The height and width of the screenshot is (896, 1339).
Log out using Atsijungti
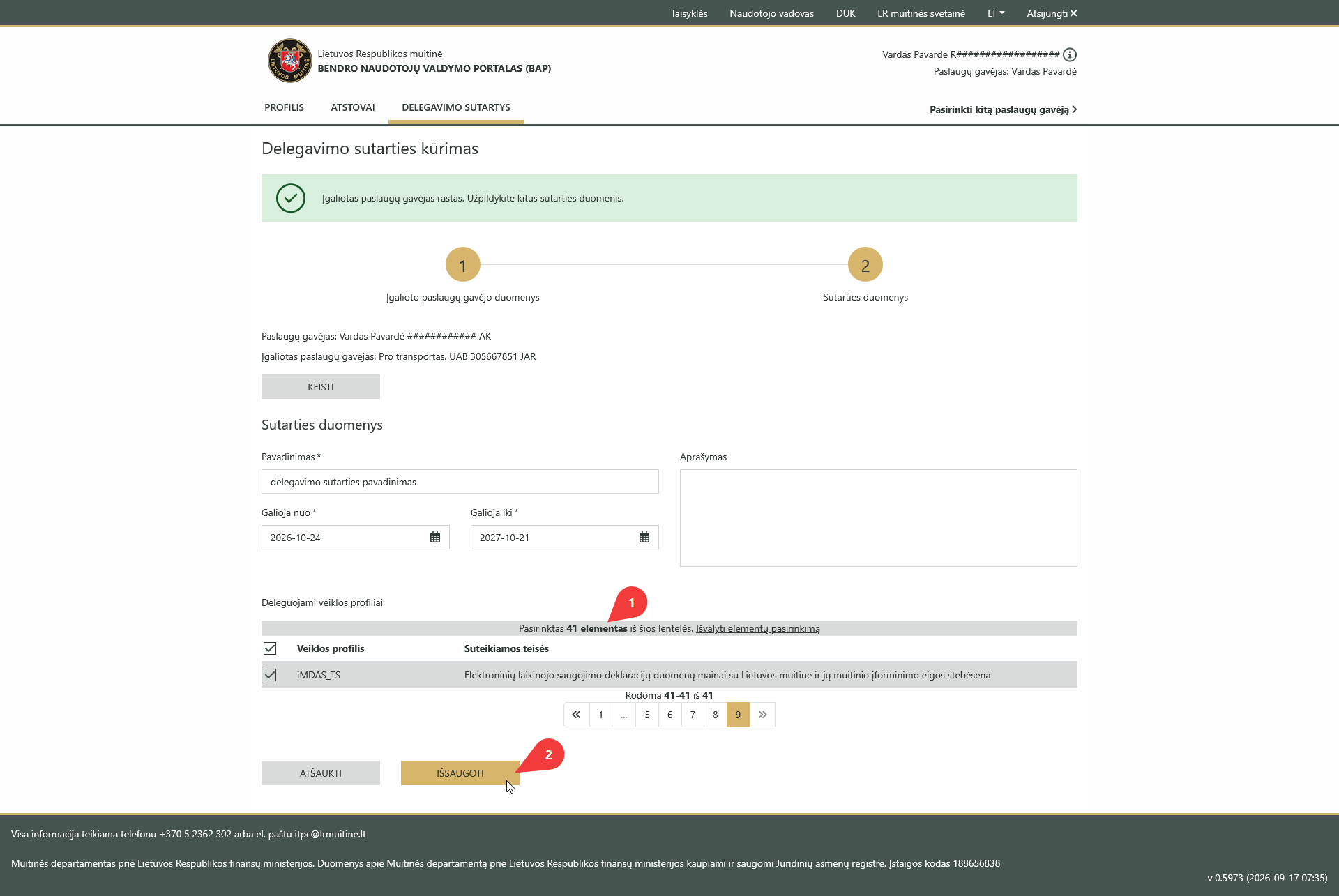[x=1052, y=13]
